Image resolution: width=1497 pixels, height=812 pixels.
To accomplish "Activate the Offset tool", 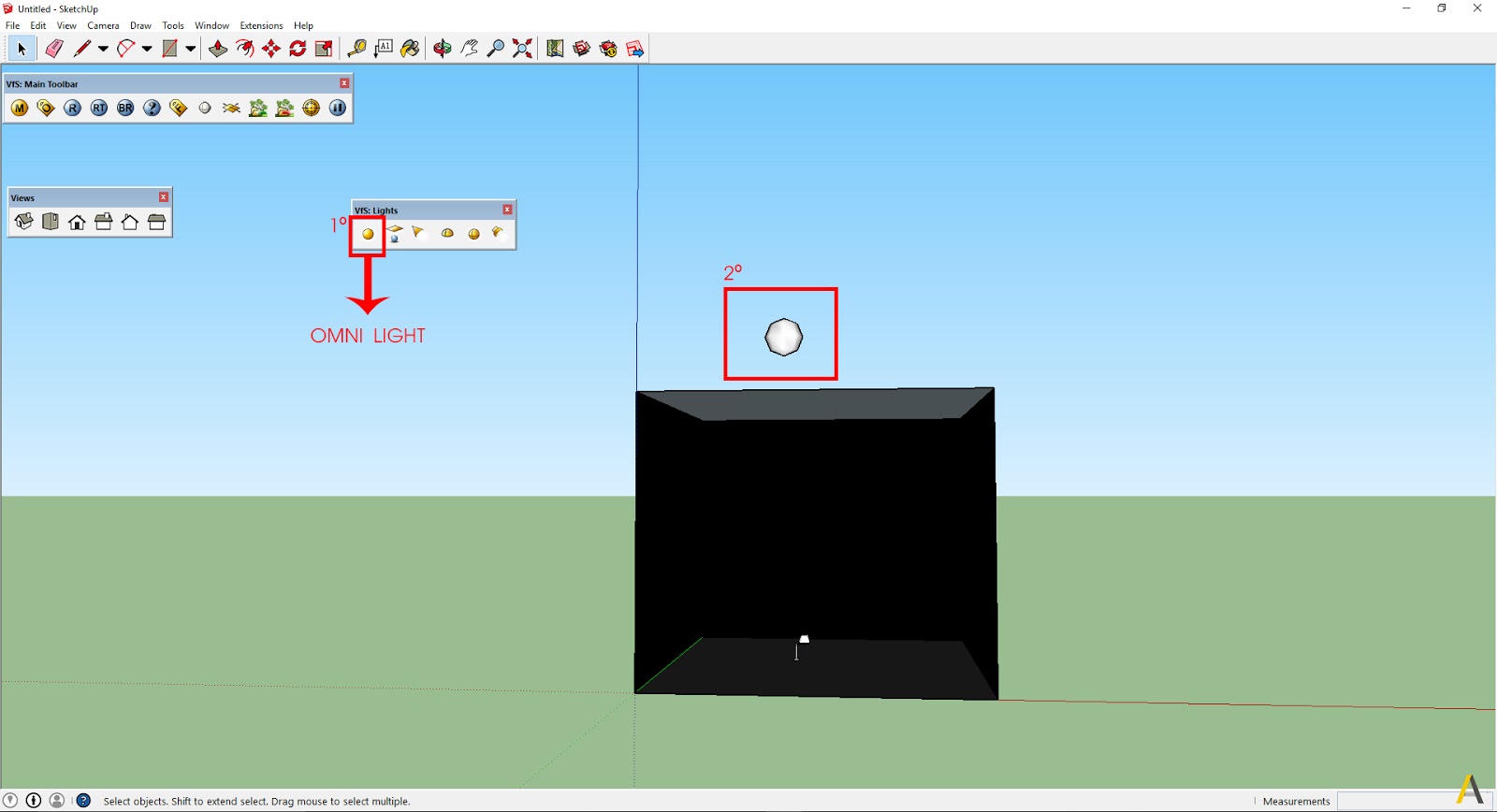I will [244, 49].
